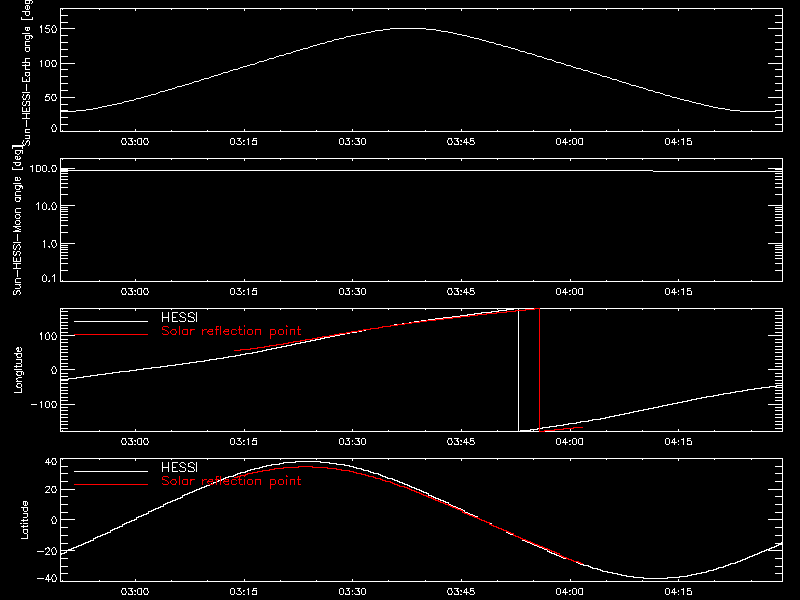Click 03:15 time label under Earth angle plot
Screen dimensions: 800x600
[x=243, y=142]
